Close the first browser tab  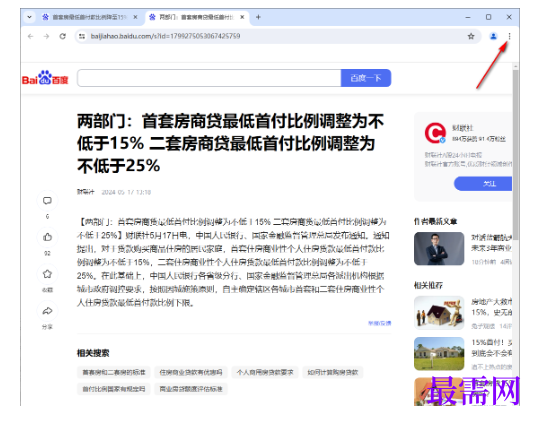point(135,17)
